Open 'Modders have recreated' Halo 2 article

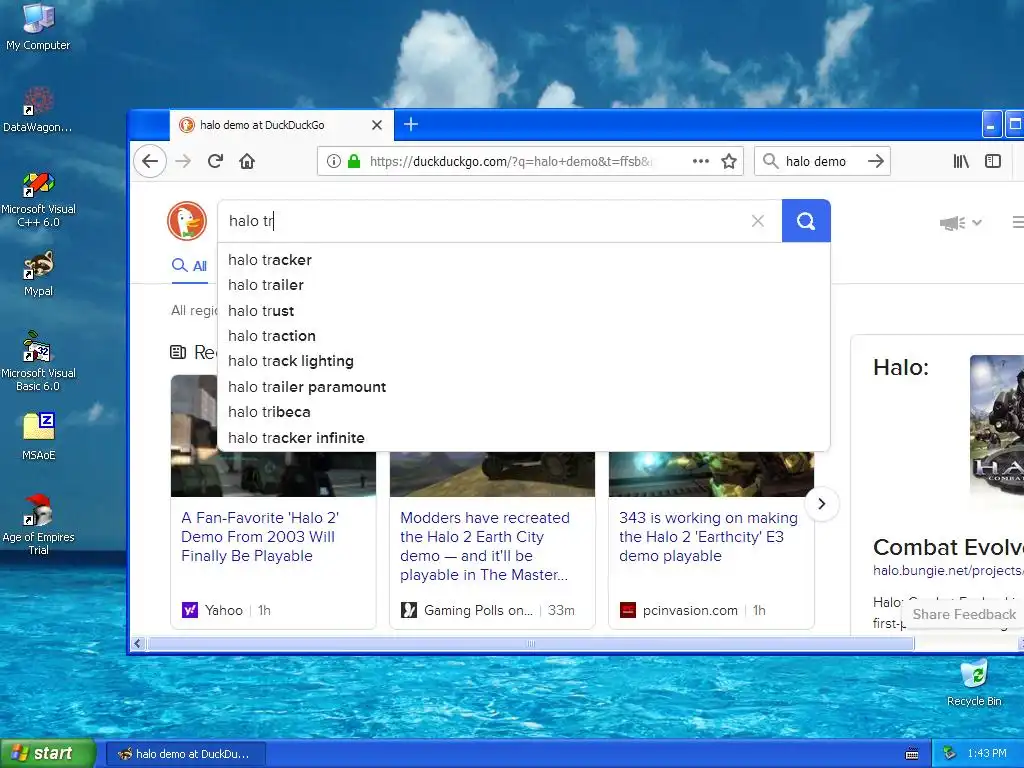pos(485,546)
